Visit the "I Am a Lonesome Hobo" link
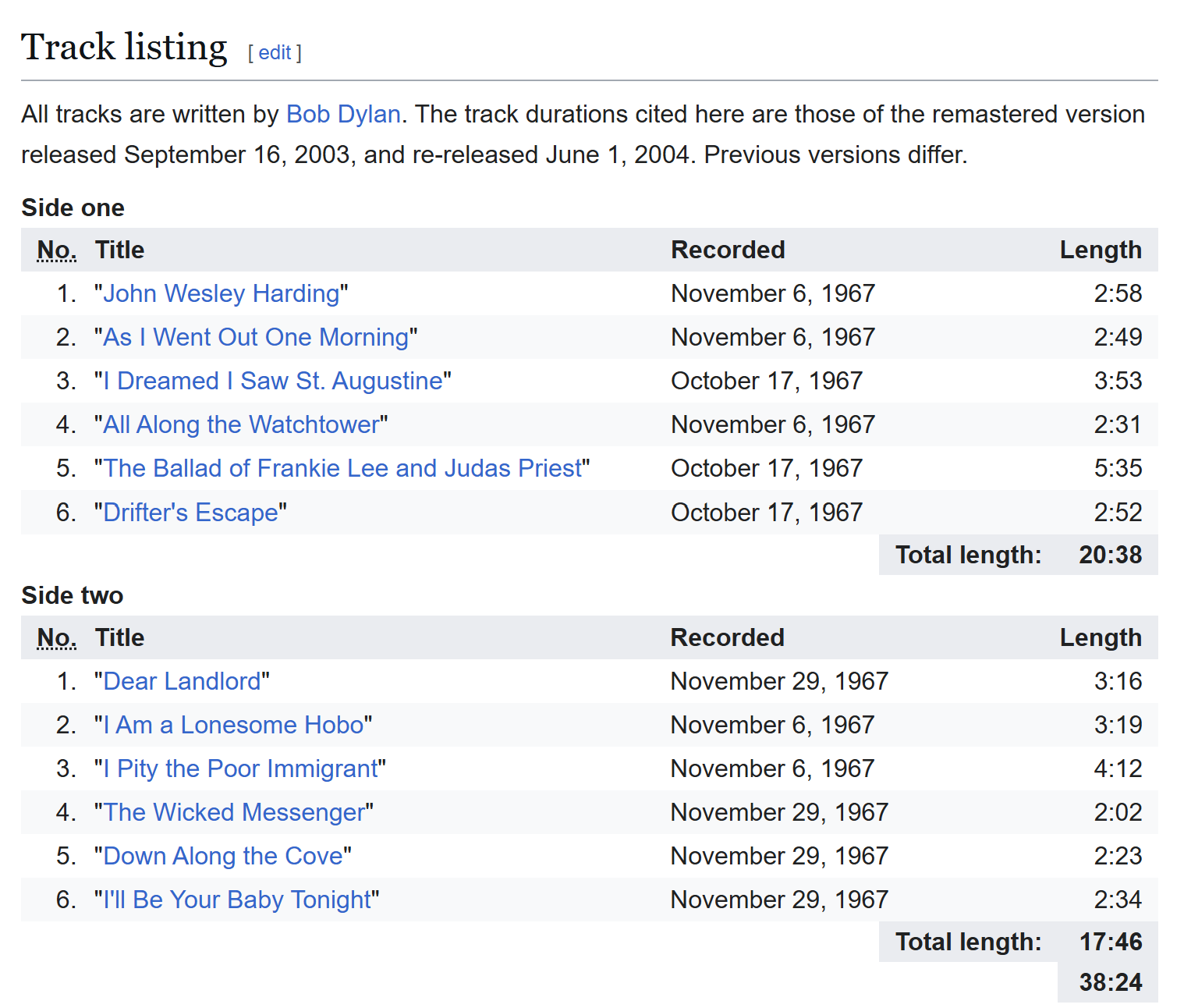Viewport: 1184px width, 1008px height. tap(233, 725)
